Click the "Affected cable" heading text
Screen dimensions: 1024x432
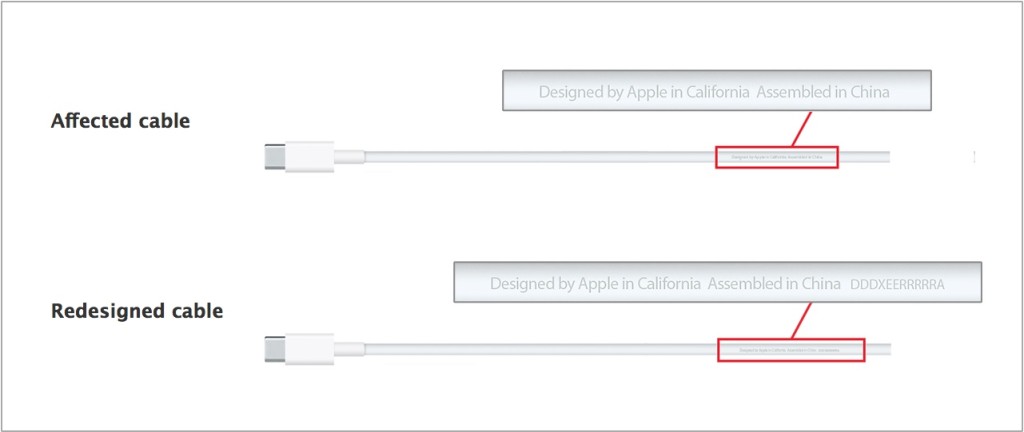[120, 121]
